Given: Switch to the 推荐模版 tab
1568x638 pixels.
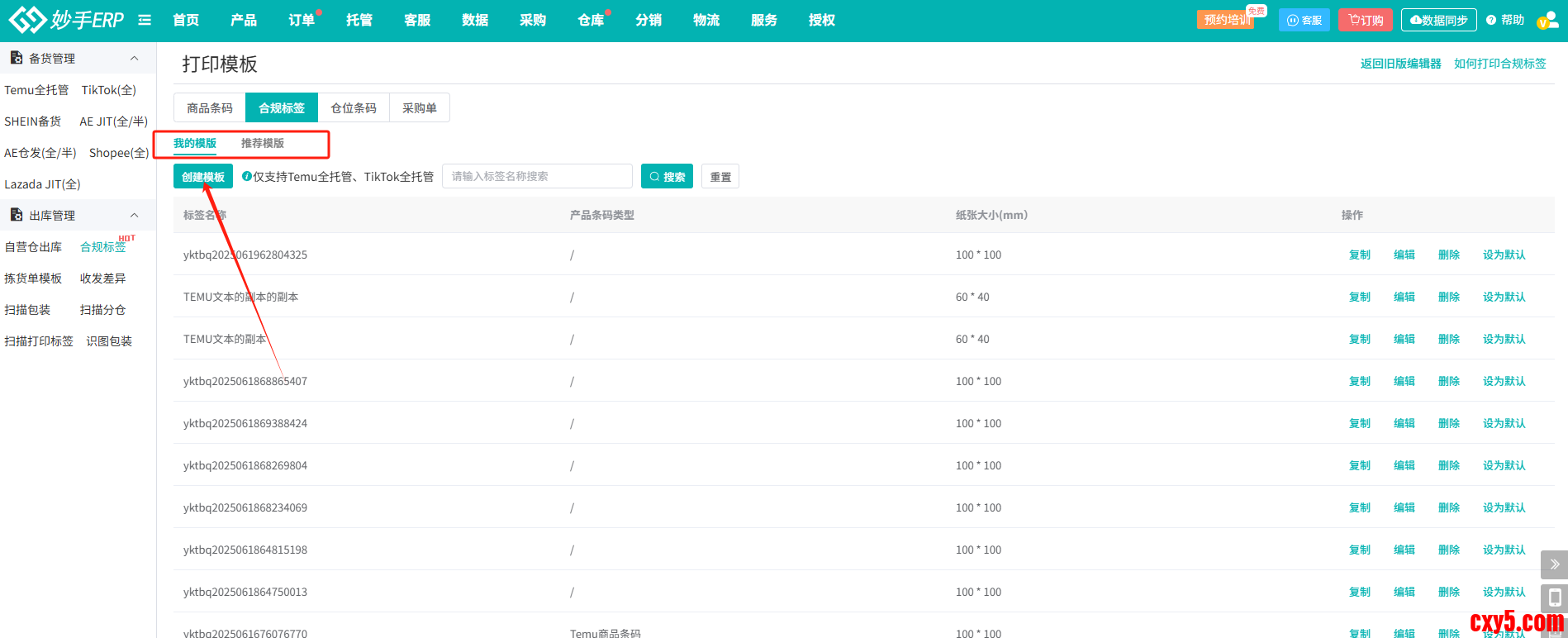Looking at the screenshot, I should point(262,143).
